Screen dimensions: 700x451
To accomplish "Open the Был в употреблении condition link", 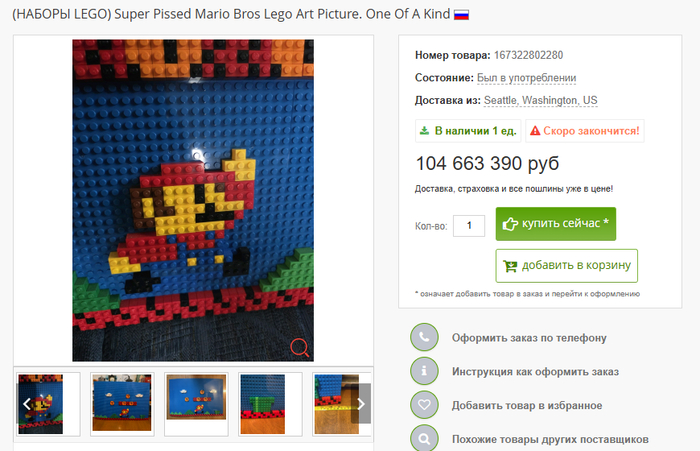I will [526, 78].
